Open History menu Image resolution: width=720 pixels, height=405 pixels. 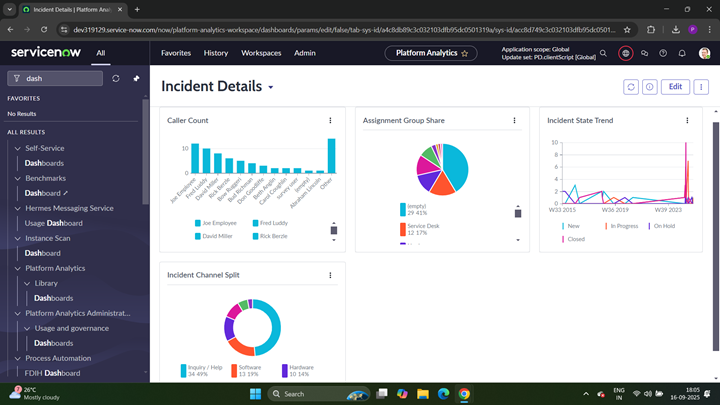point(216,53)
